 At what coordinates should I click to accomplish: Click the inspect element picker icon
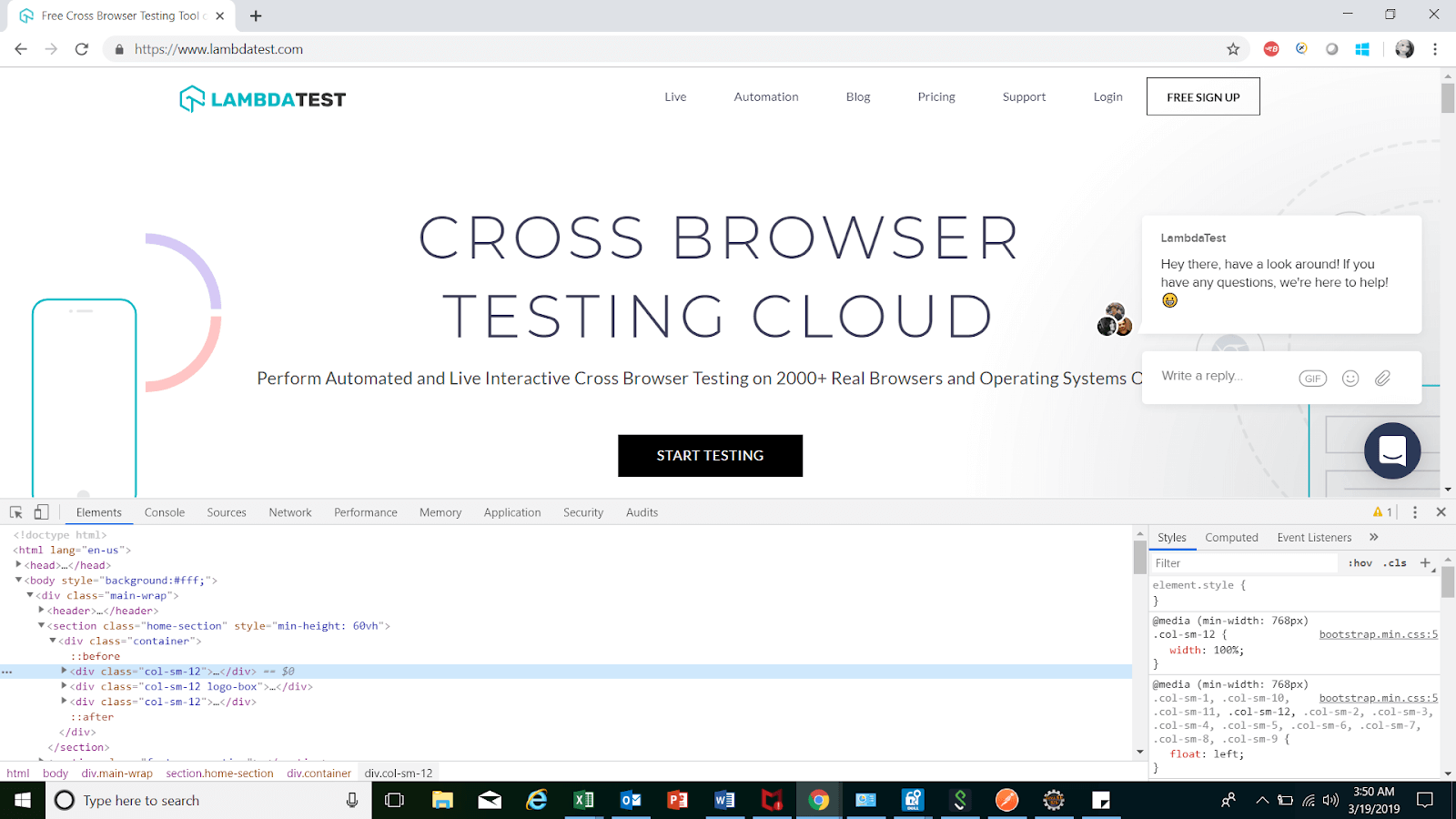pos(16,512)
